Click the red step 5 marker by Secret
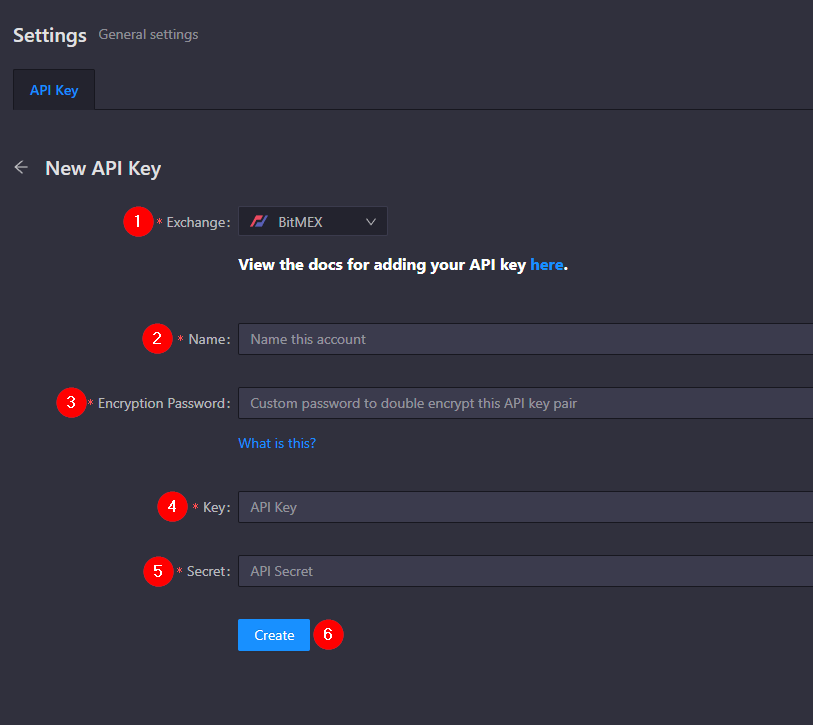This screenshot has width=813, height=725. coord(158,571)
